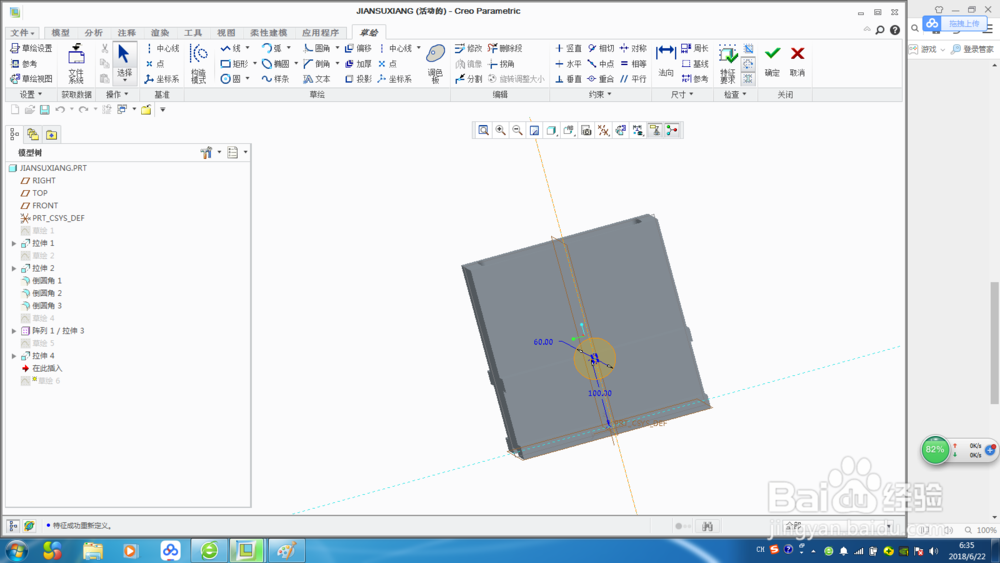Viewport: 1000px width, 563px height.
Task: Open Windows Start menu orb
Action: tap(17, 550)
